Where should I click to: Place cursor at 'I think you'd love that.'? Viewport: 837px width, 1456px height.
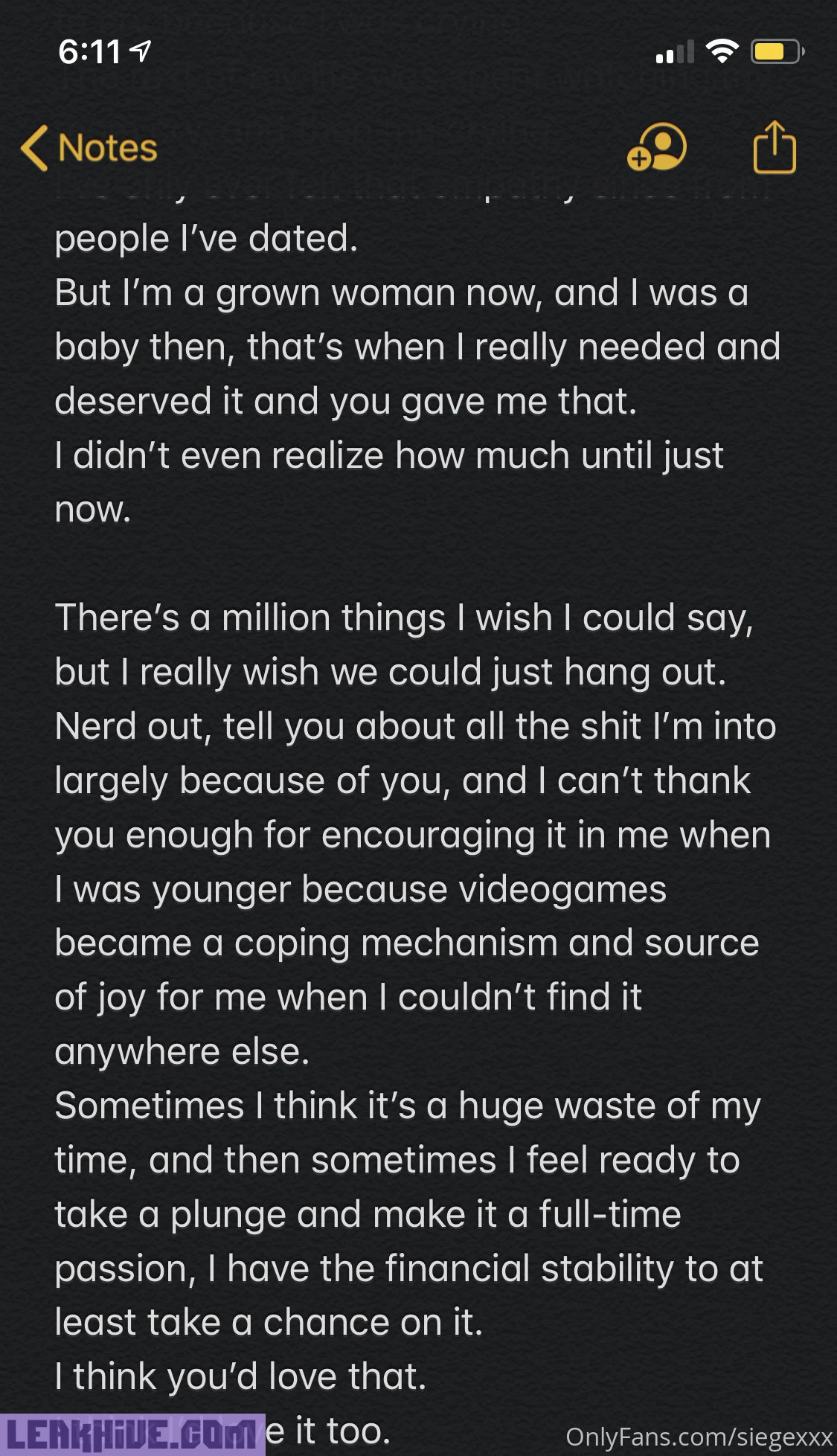(240, 1377)
